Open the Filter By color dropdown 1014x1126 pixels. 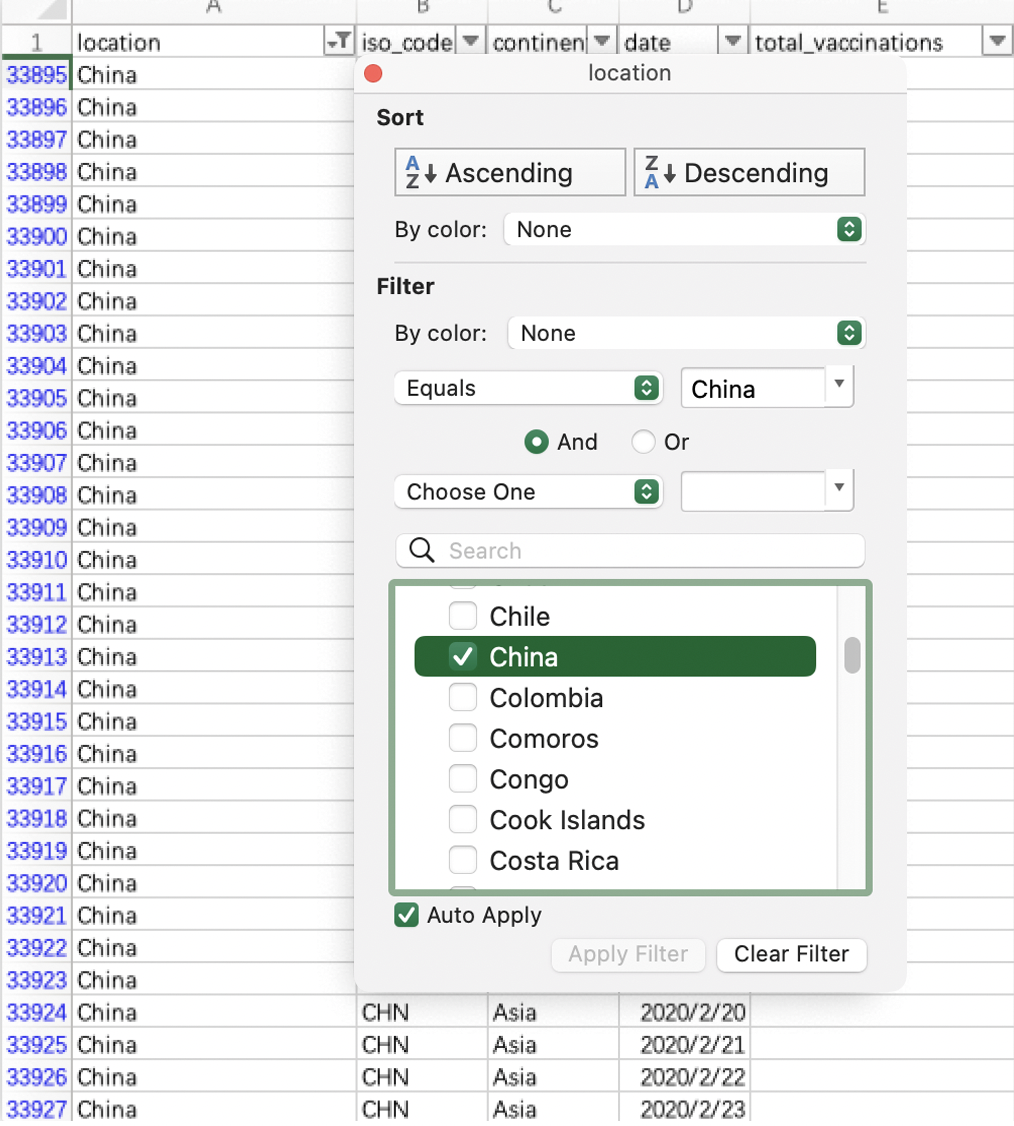(686, 333)
